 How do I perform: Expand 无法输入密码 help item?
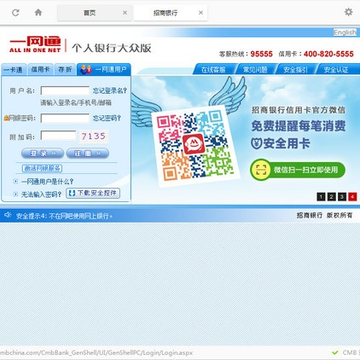click(x=41, y=194)
